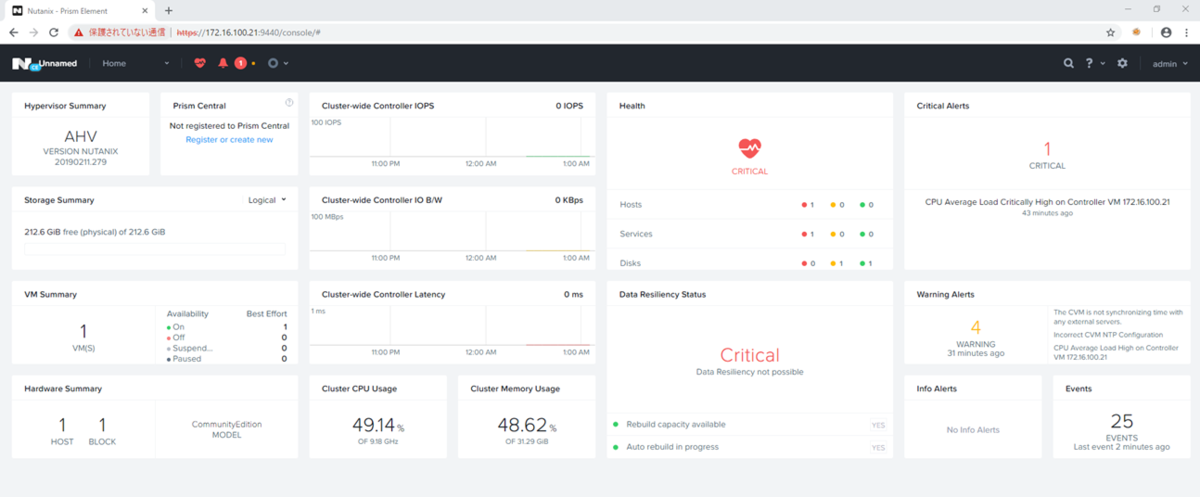1200x497 pixels.
Task: Click the red alert count badge
Action: (x=241, y=63)
